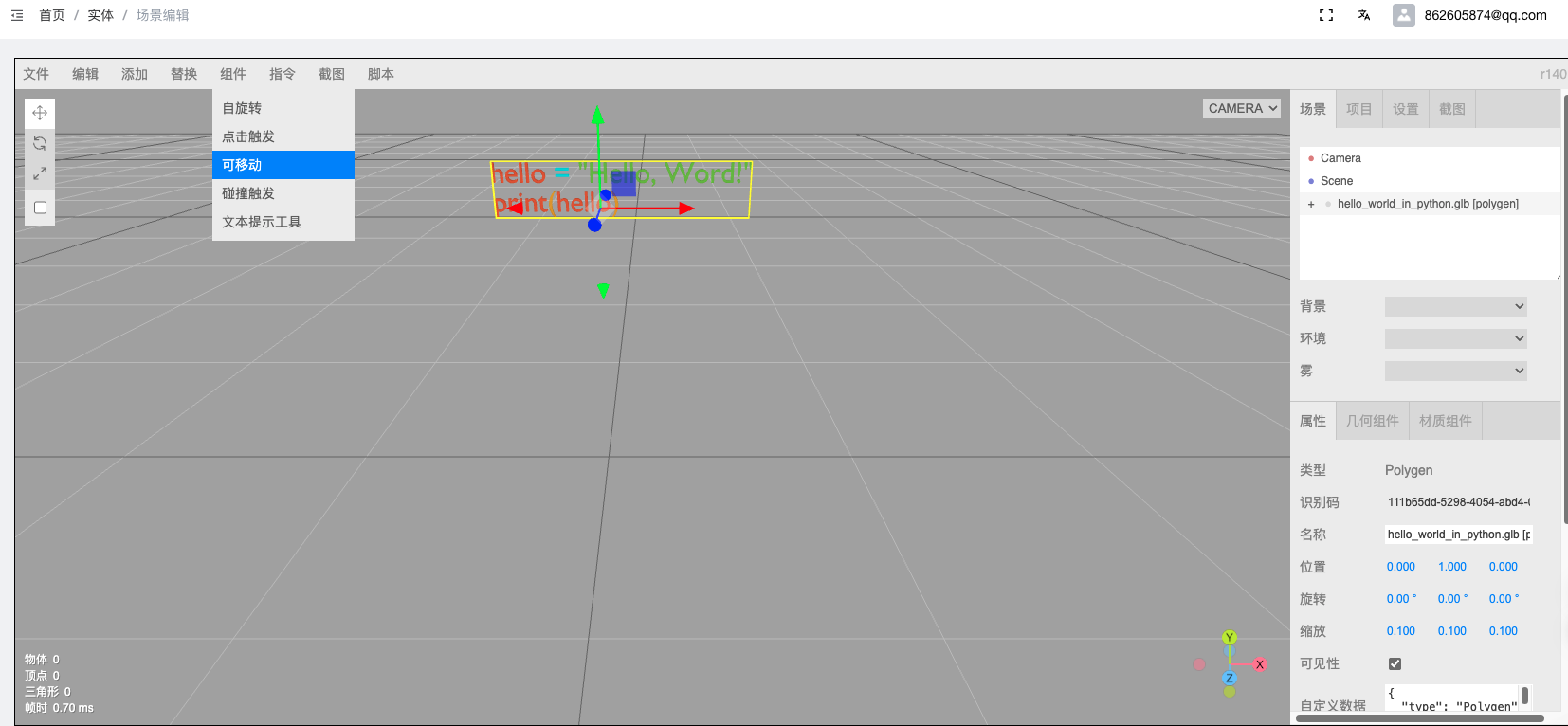
Task: Switch to the 设置 tab
Action: click(x=1406, y=109)
